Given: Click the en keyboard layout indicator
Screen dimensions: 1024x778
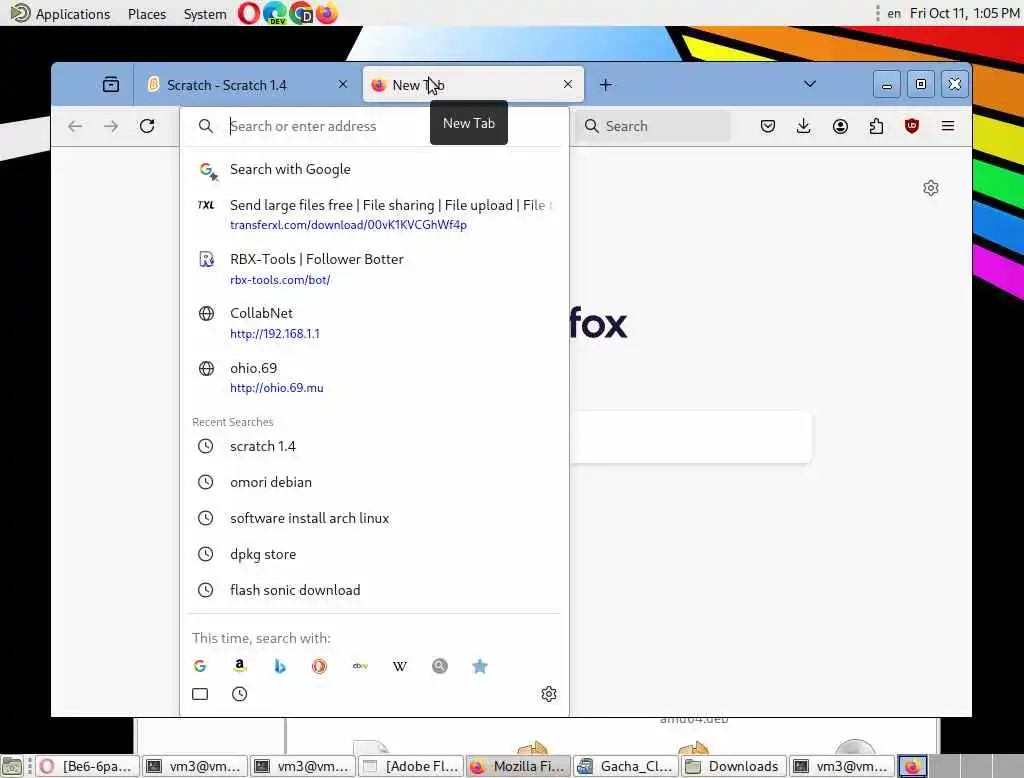Looking at the screenshot, I should pyautogui.click(x=894, y=13).
